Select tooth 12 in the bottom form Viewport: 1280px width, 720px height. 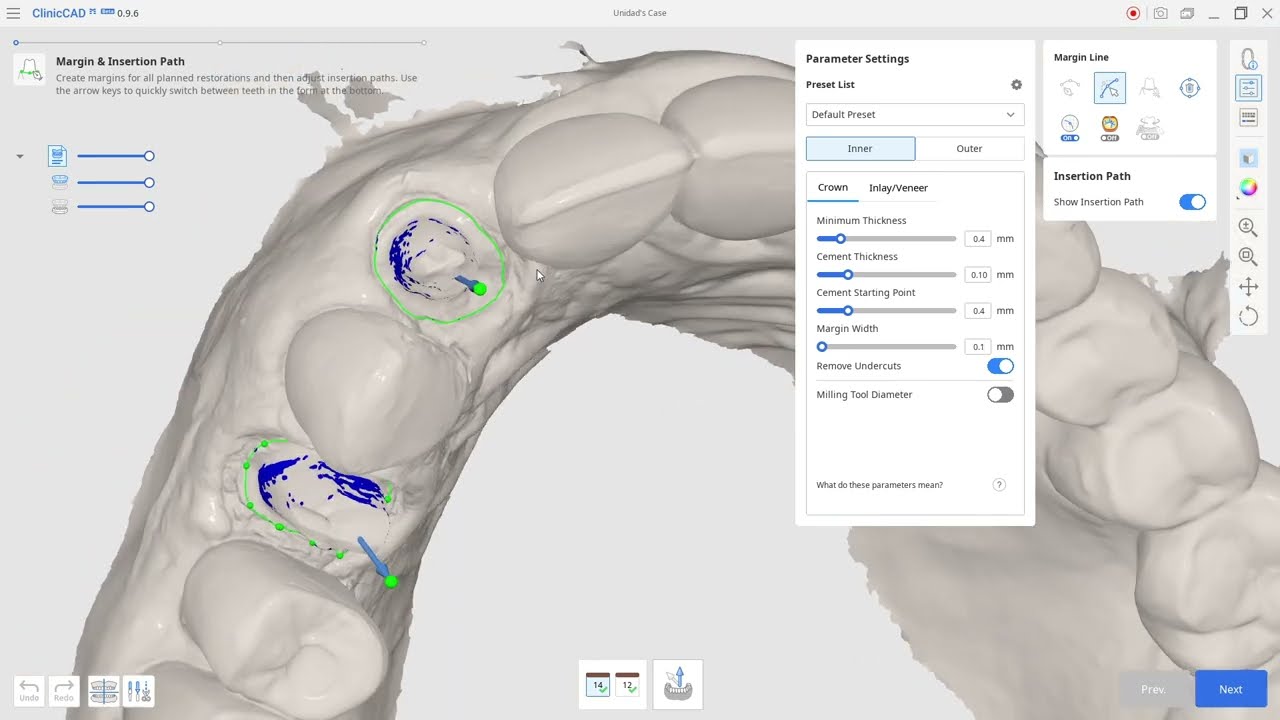(627, 684)
